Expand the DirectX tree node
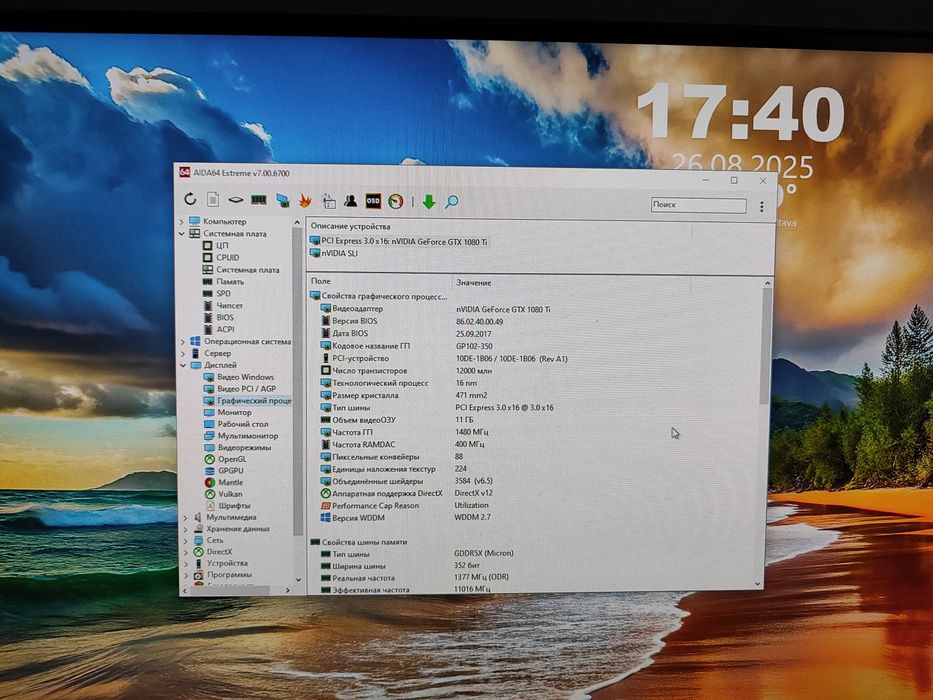The image size is (933, 700). pos(186,552)
